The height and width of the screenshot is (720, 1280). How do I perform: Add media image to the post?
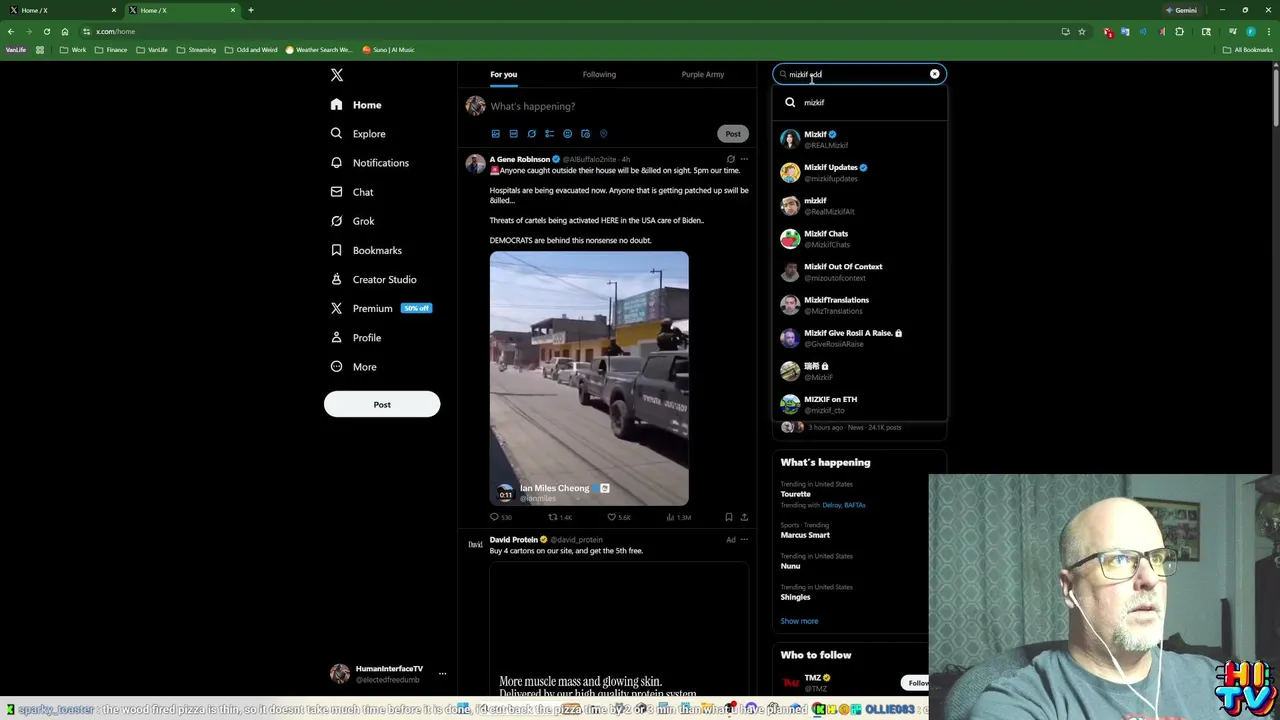coord(495,134)
